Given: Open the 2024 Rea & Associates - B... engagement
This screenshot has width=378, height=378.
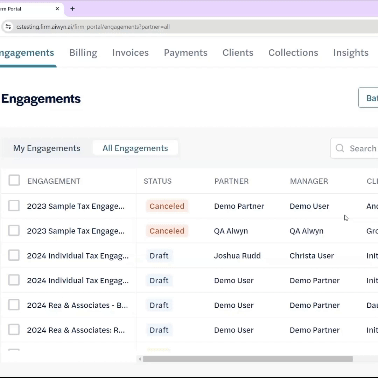Looking at the screenshot, I should tap(77, 305).
